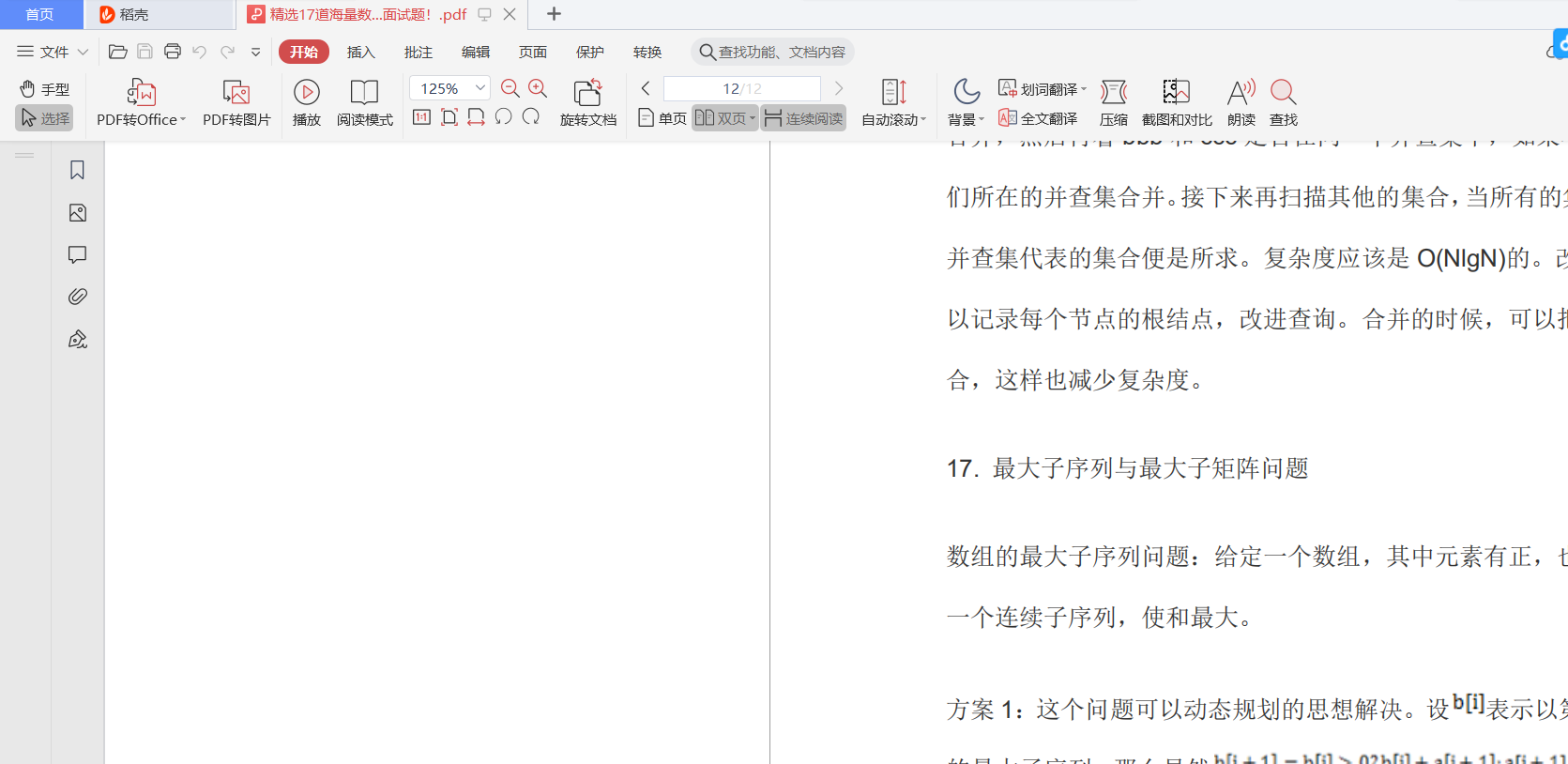Expand quick access toolbar customize arrow
1568x764 pixels.
tap(255, 52)
